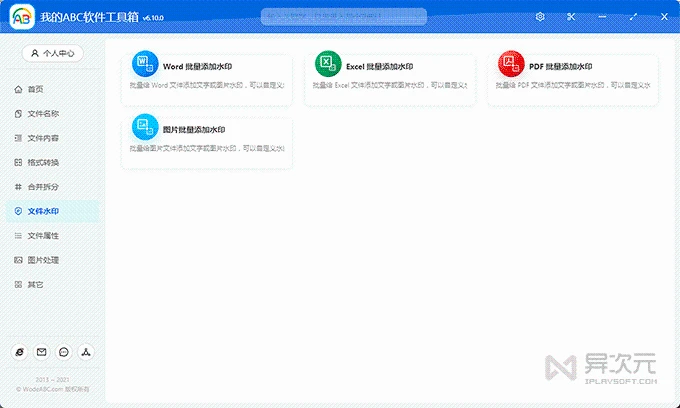680x408 pixels.
Task: Click the red PDF watermark icon
Action: point(511,64)
